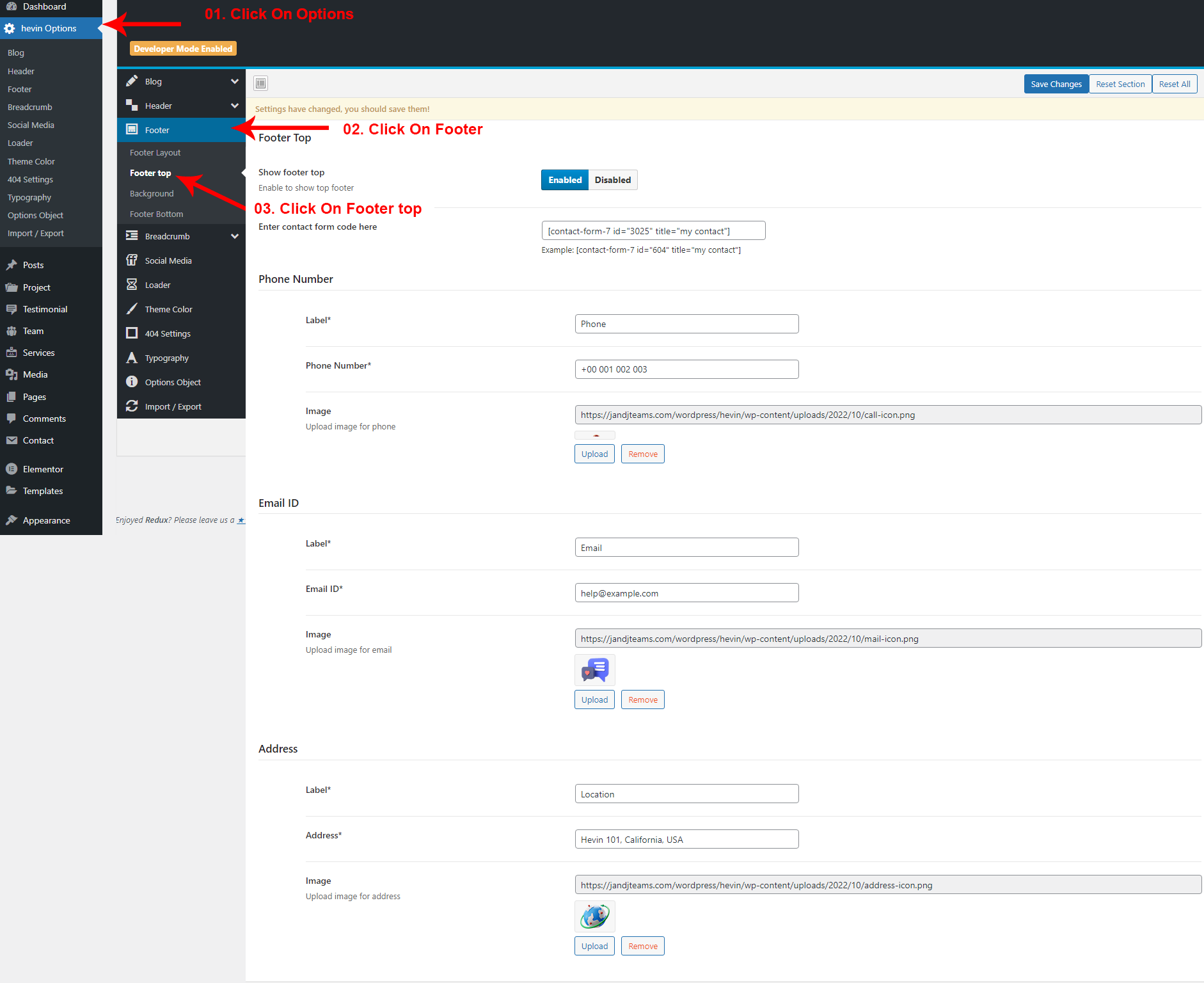This screenshot has height=983, width=1204.
Task: Click the Reset Section button
Action: tap(1120, 84)
